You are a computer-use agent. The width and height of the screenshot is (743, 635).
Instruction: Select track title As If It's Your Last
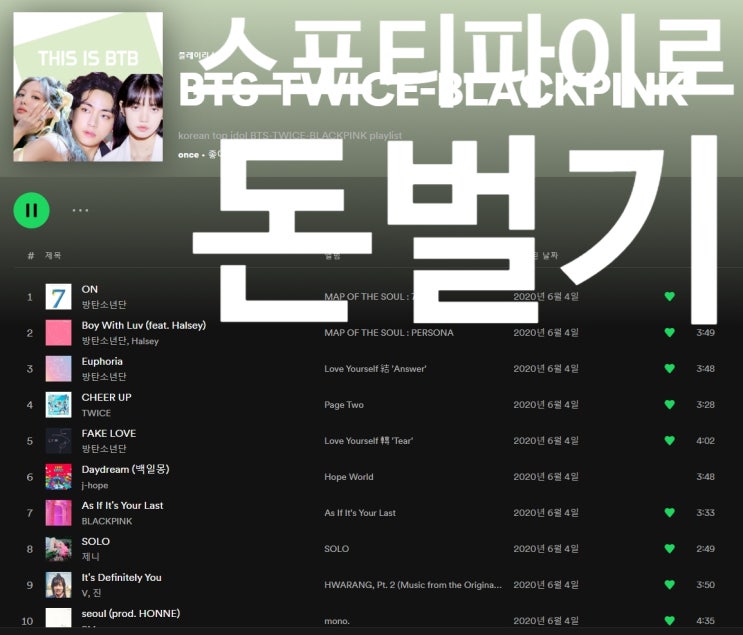point(122,505)
